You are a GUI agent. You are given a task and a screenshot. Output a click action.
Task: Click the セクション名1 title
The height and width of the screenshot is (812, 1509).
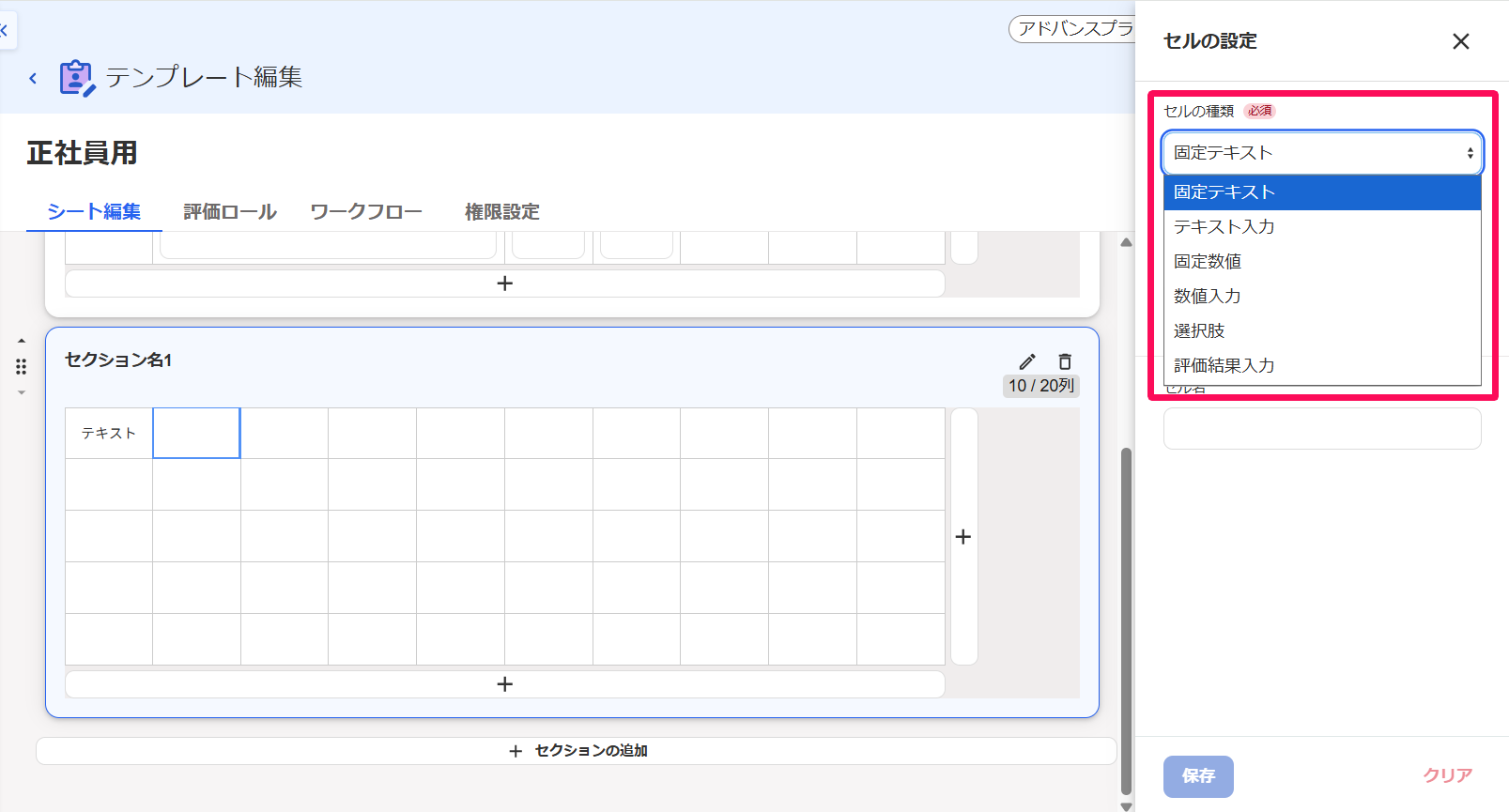point(118,360)
